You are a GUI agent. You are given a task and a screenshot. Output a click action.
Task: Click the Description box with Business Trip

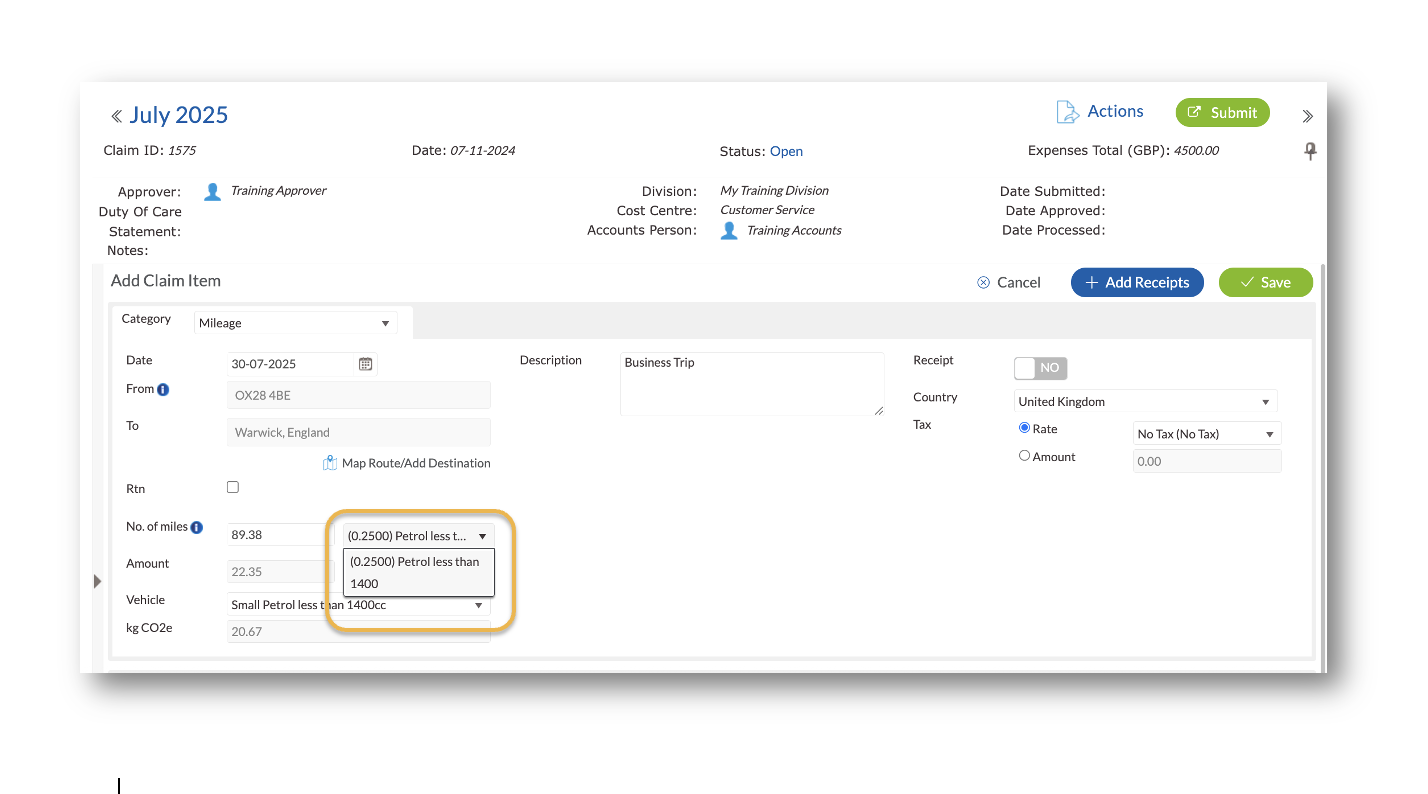coord(752,383)
